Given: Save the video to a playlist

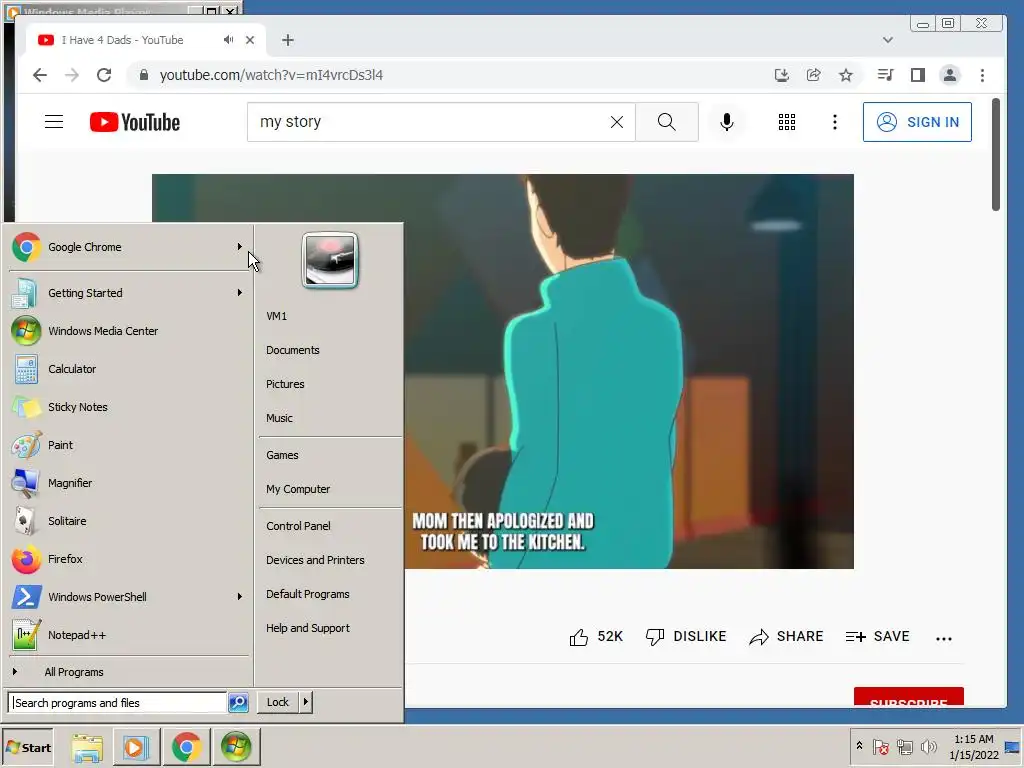Looking at the screenshot, I should pyautogui.click(x=878, y=637).
